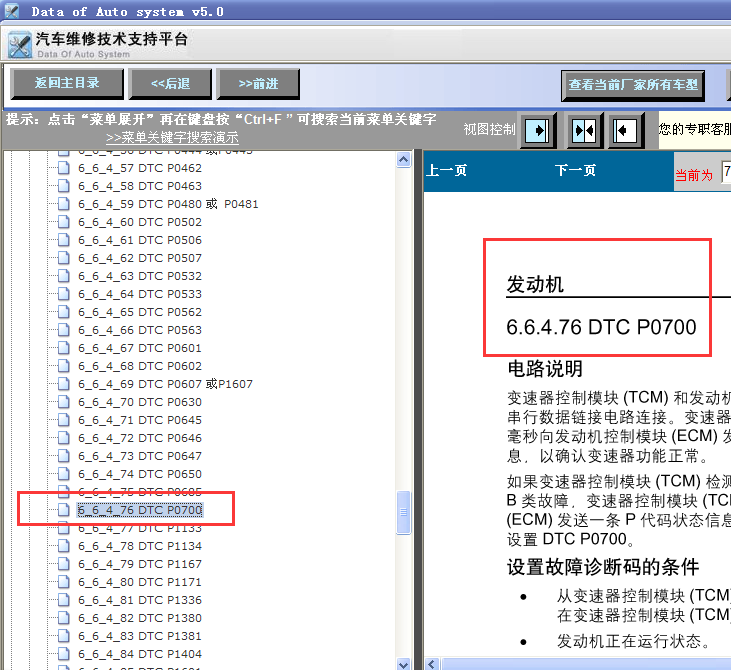Click the 返回主目录 button

coord(67,84)
